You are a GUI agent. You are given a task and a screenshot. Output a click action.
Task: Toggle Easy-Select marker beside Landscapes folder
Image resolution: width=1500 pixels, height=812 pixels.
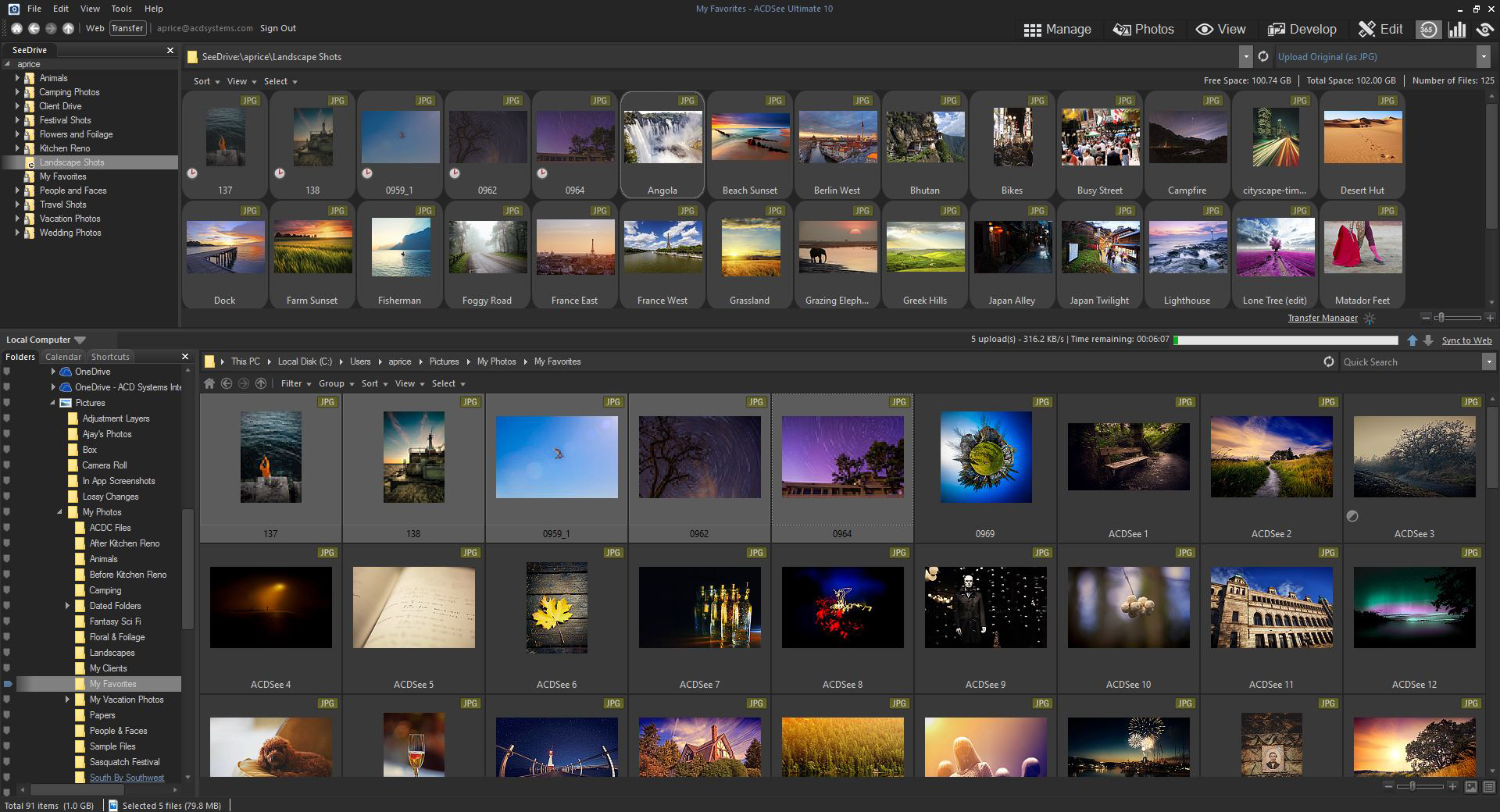click(x=7, y=653)
